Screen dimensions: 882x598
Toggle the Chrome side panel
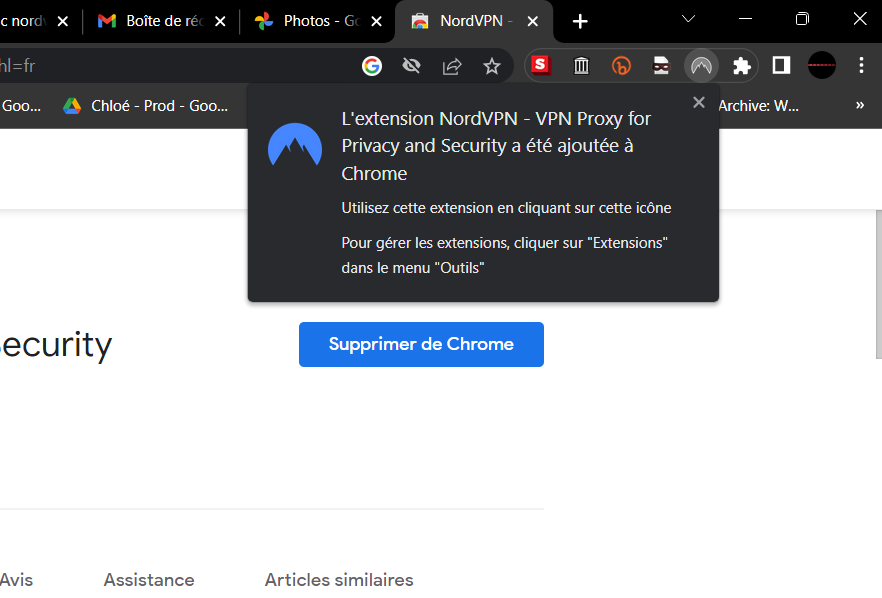click(x=781, y=65)
